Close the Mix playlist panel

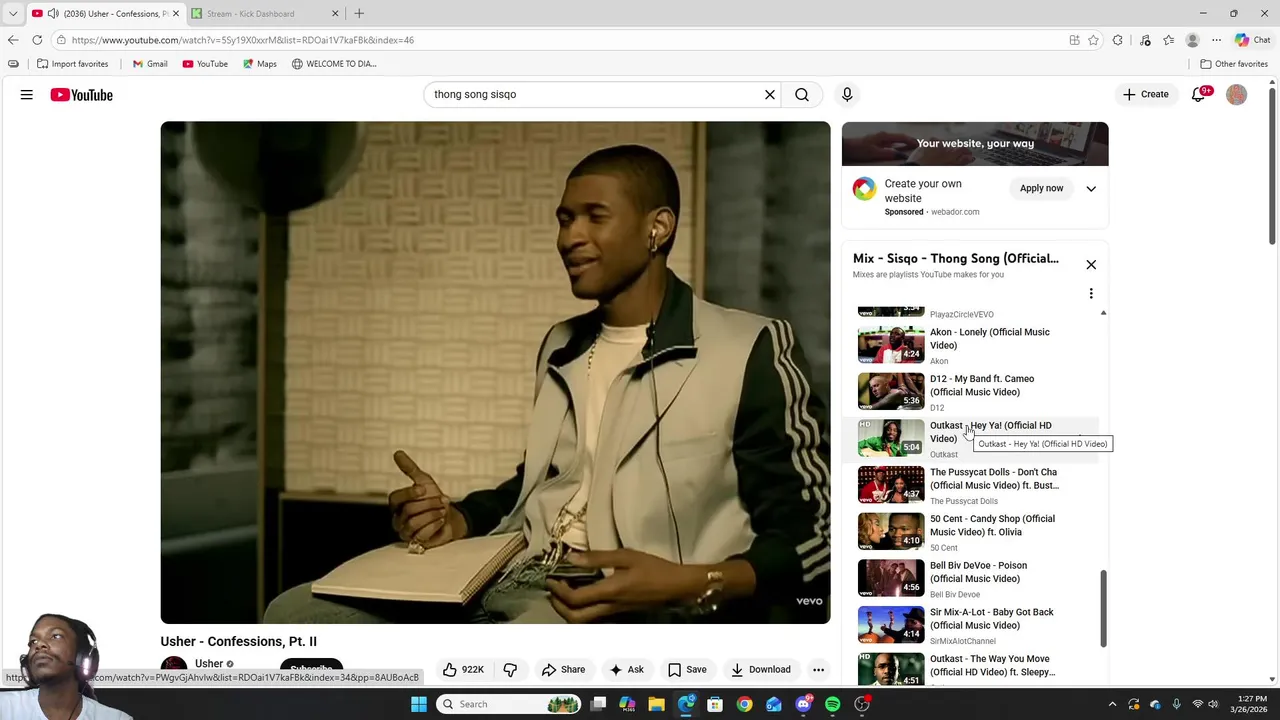pyautogui.click(x=1091, y=265)
